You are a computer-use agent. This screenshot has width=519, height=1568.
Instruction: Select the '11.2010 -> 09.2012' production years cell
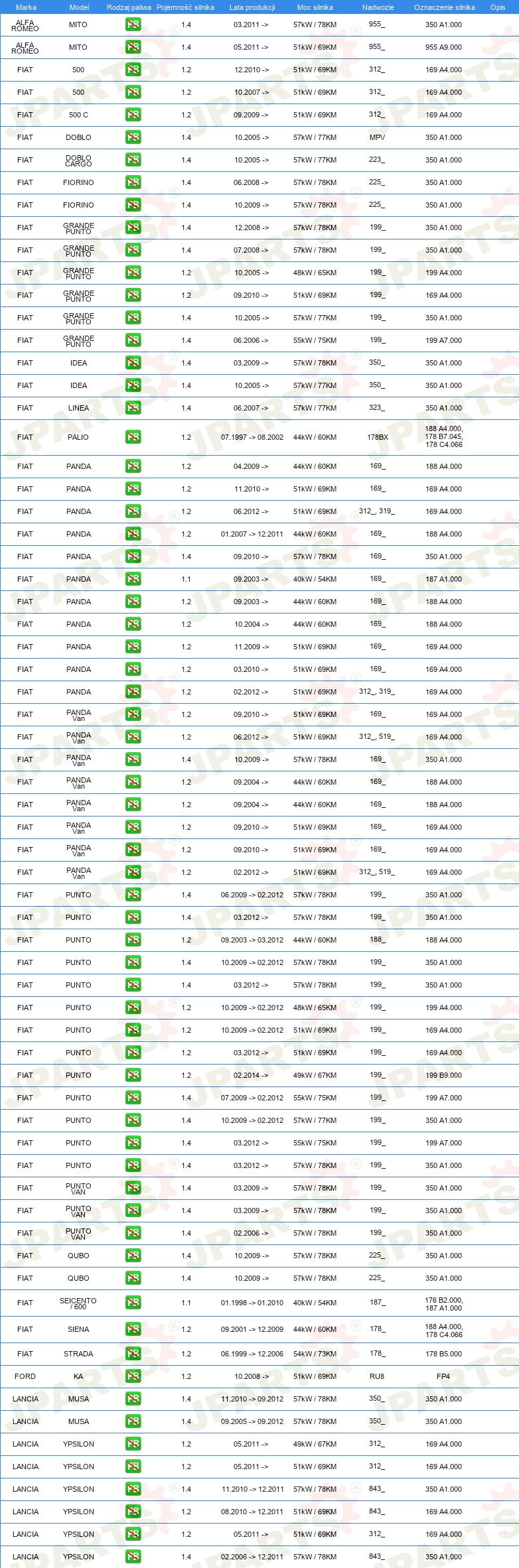click(x=252, y=1399)
